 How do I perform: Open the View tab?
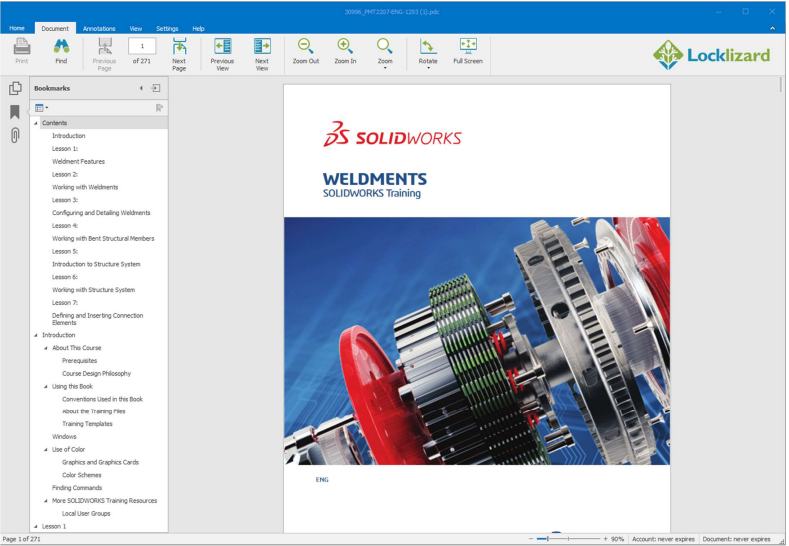pyautogui.click(x=136, y=29)
